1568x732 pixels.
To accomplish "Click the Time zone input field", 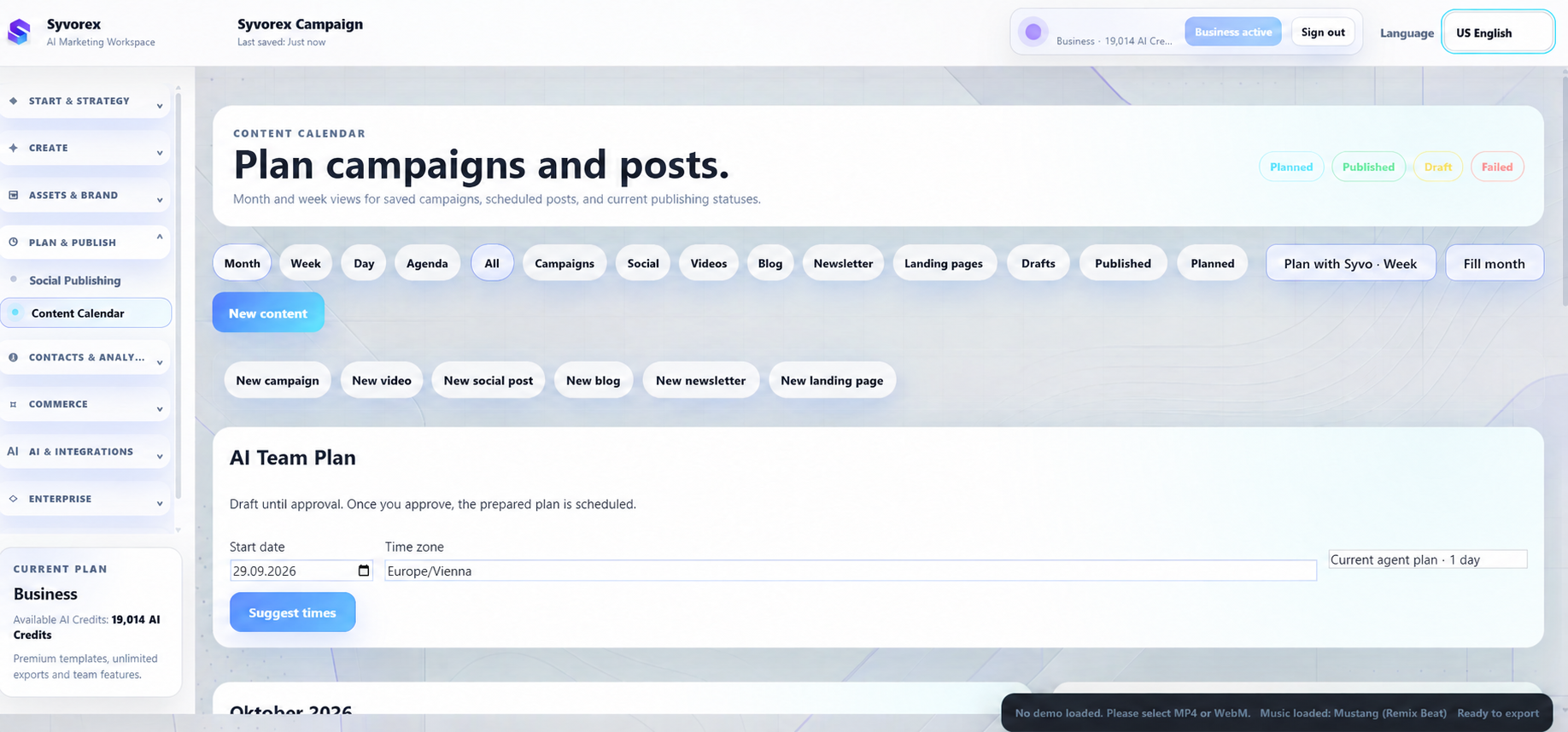I will [851, 571].
